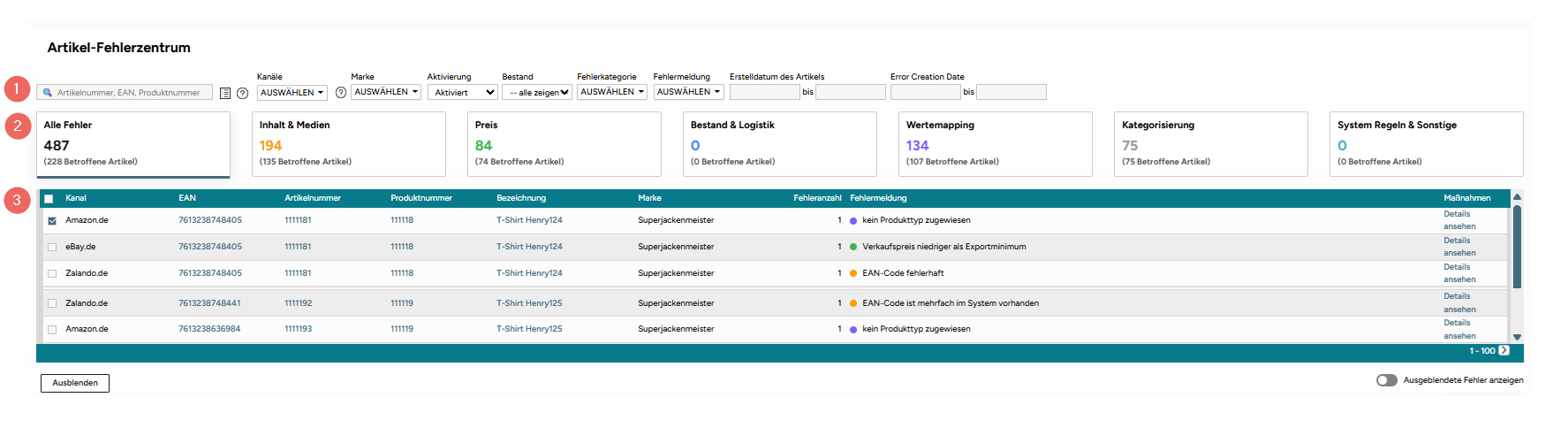Select the Alle Fehler tab card
Viewport: 1568px width, 428px height.
tap(133, 144)
